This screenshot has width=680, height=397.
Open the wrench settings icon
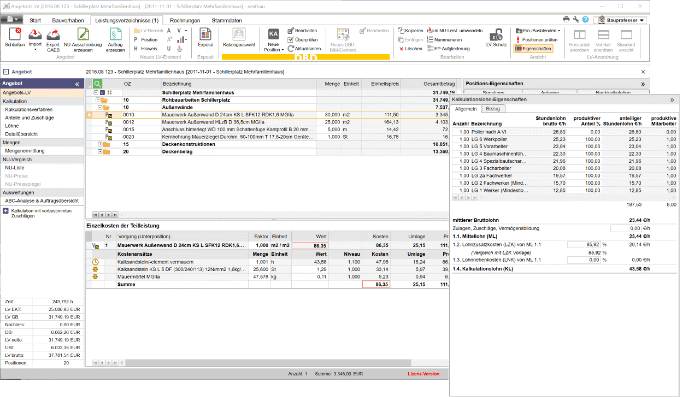coord(575,20)
